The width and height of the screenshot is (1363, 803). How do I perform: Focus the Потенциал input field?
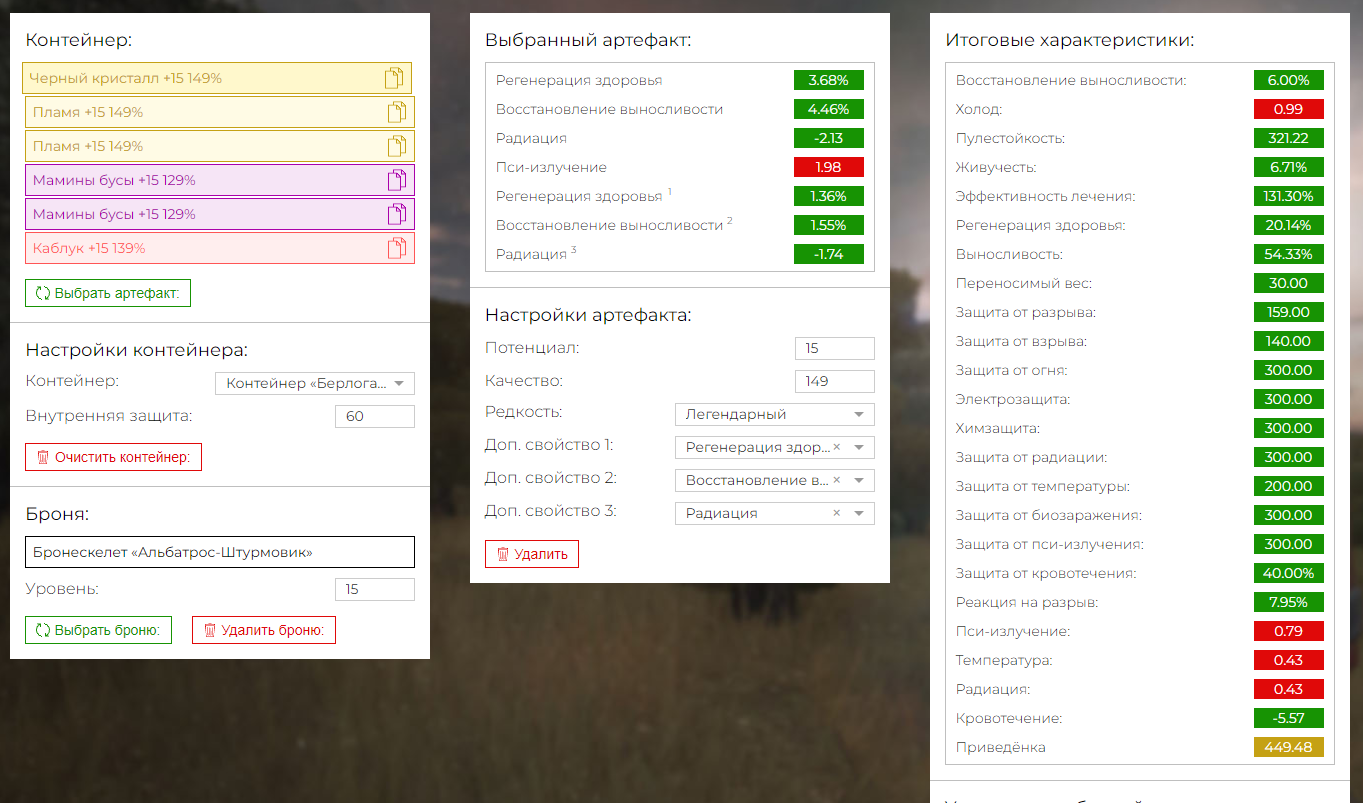(x=835, y=348)
